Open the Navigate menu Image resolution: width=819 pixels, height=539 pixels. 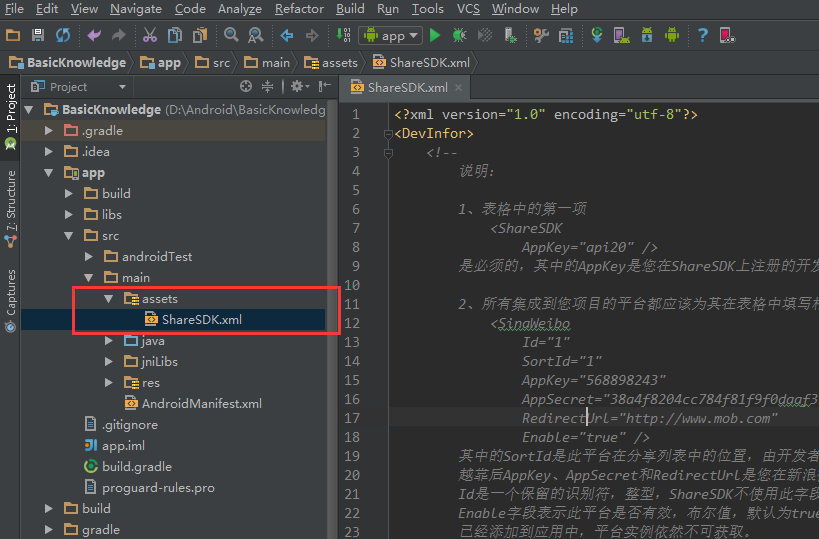coord(136,9)
